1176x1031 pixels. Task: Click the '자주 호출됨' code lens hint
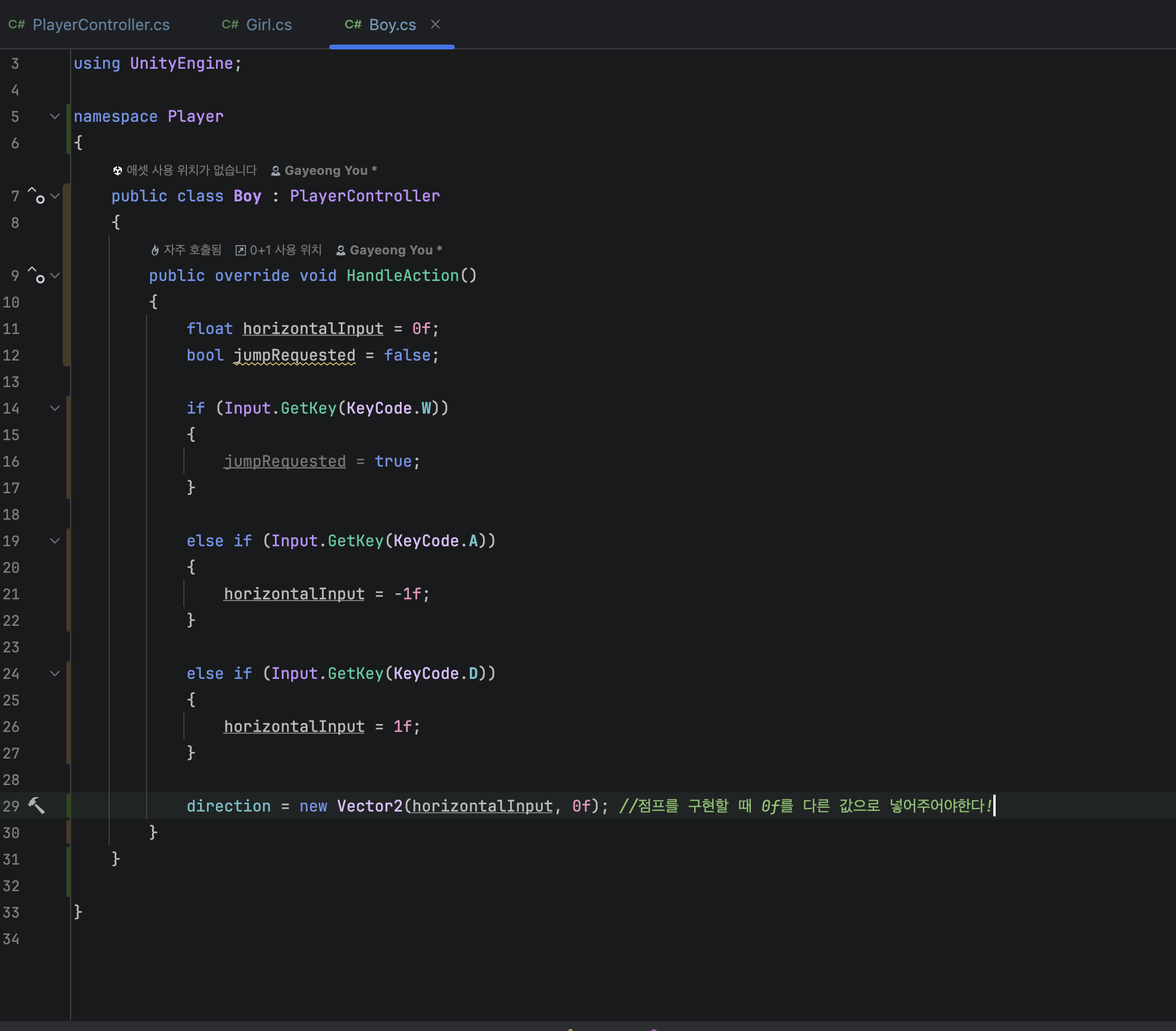pos(192,250)
